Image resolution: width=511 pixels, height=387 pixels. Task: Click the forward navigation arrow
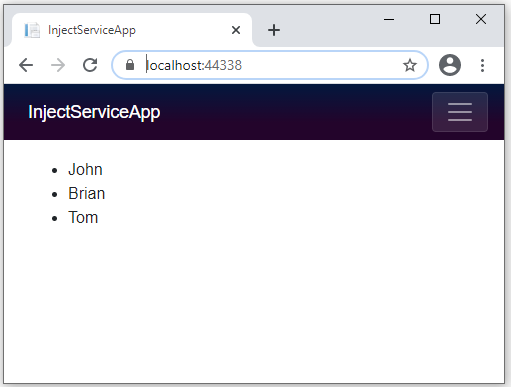(58, 65)
